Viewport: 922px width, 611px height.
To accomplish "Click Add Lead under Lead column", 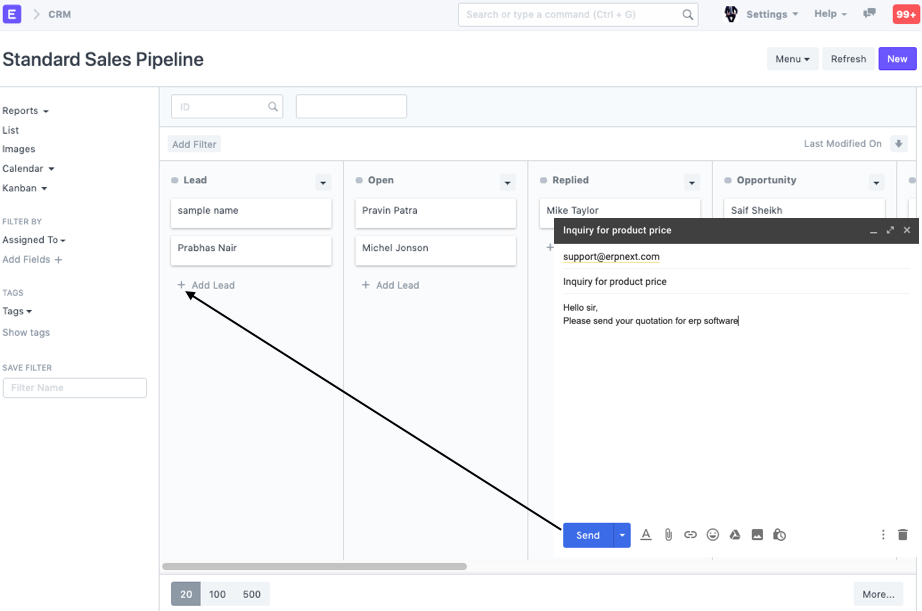I will pos(206,285).
